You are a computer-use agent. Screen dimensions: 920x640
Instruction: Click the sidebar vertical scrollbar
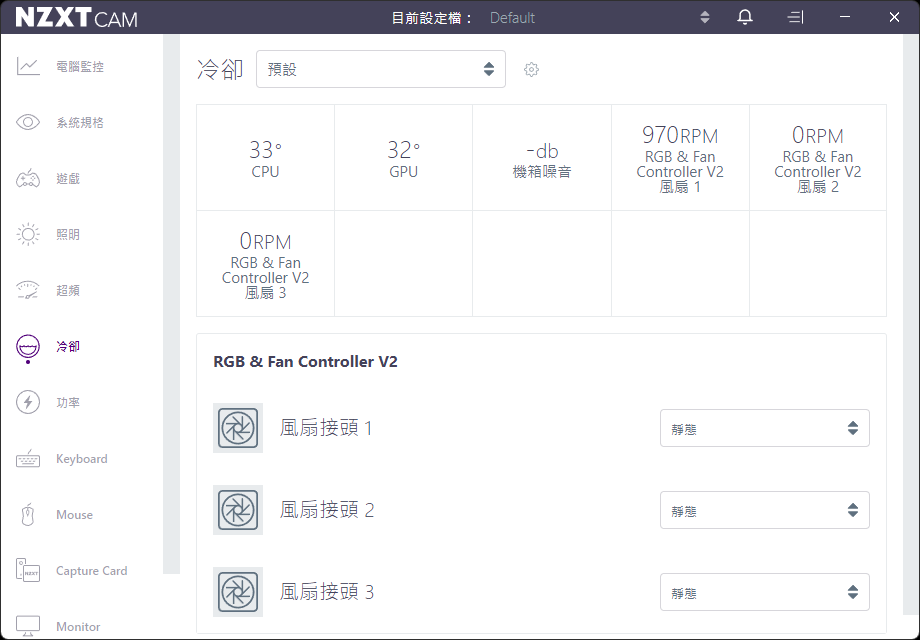click(x=171, y=304)
